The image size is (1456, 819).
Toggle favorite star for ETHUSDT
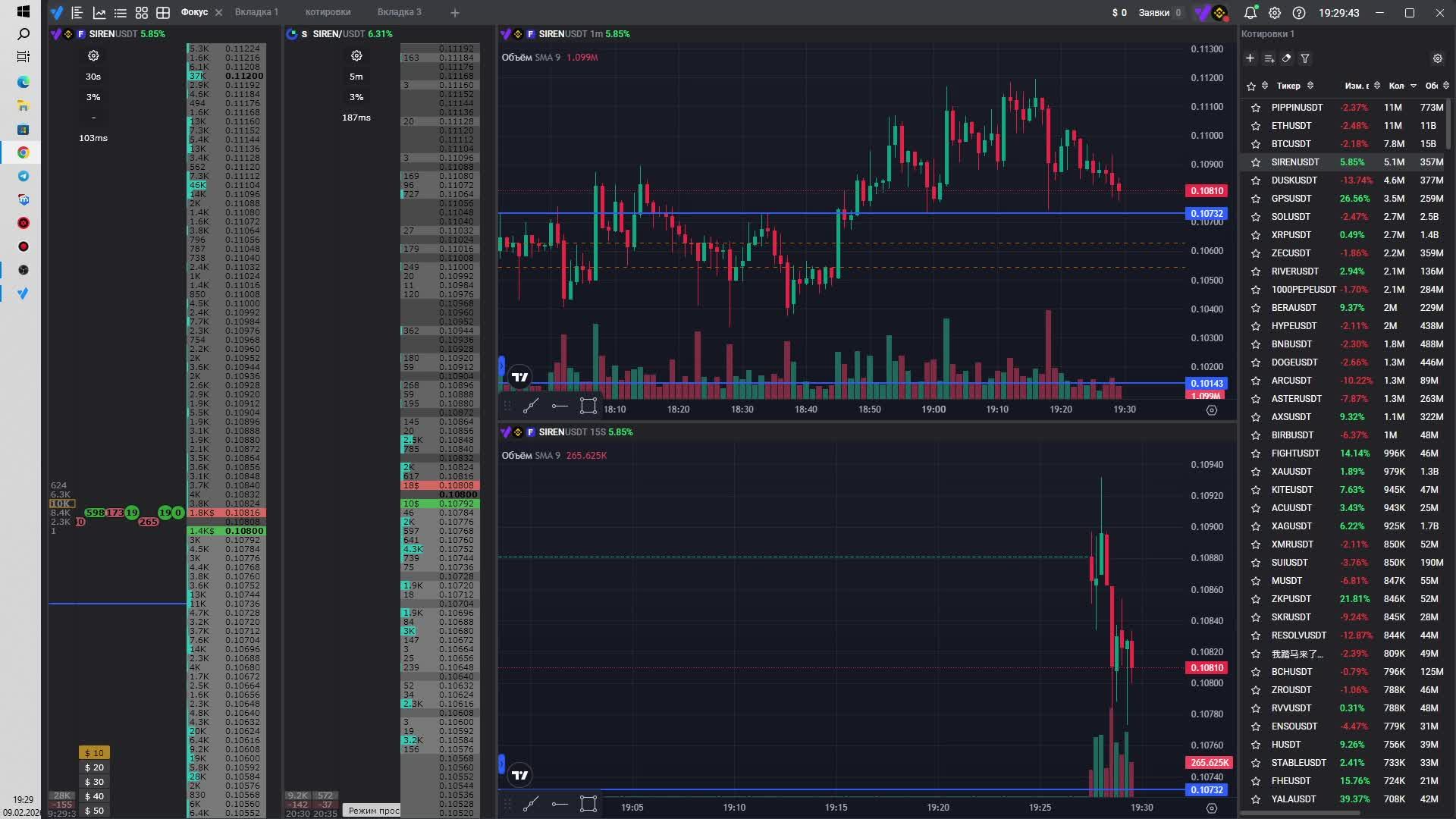pyautogui.click(x=1256, y=126)
